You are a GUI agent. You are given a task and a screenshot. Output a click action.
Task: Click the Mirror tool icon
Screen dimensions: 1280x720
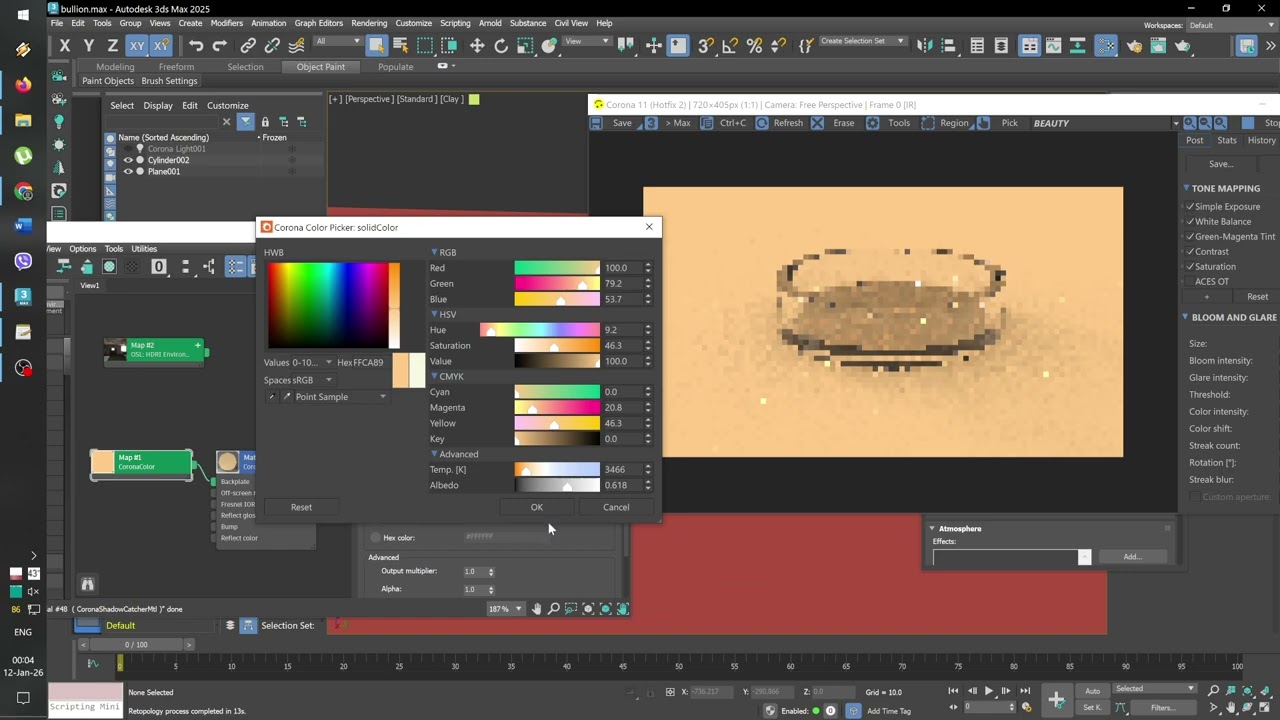coord(924,46)
